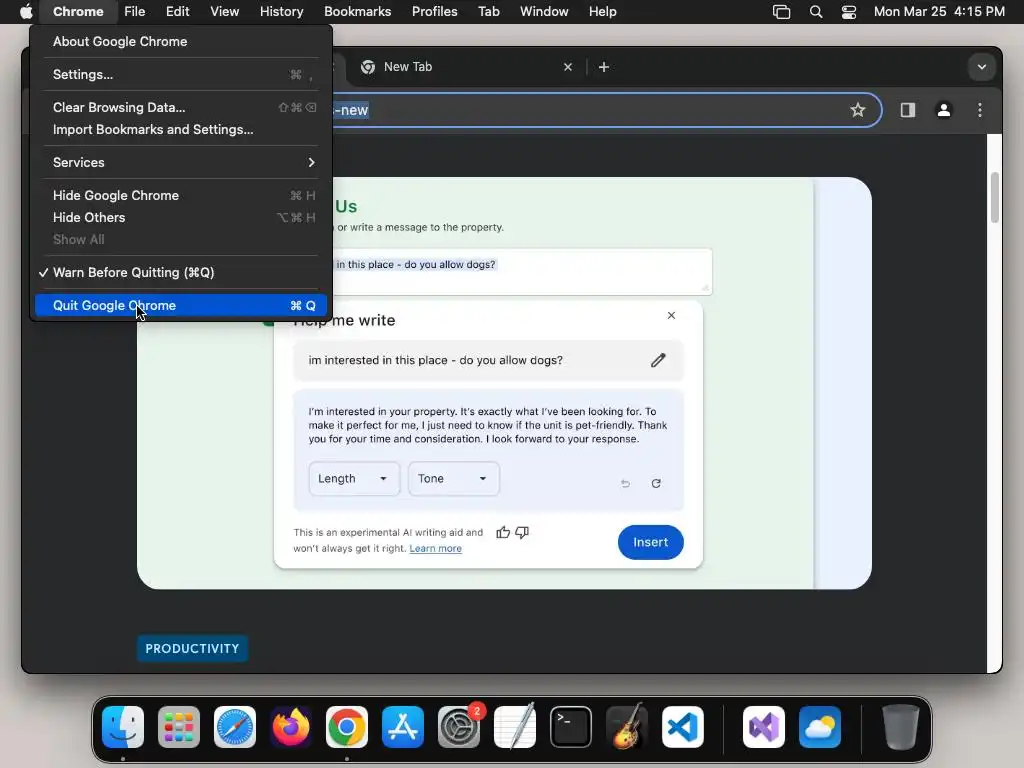Click the PRODUCTIVITY tag
This screenshot has height=768, width=1024.
coord(192,648)
